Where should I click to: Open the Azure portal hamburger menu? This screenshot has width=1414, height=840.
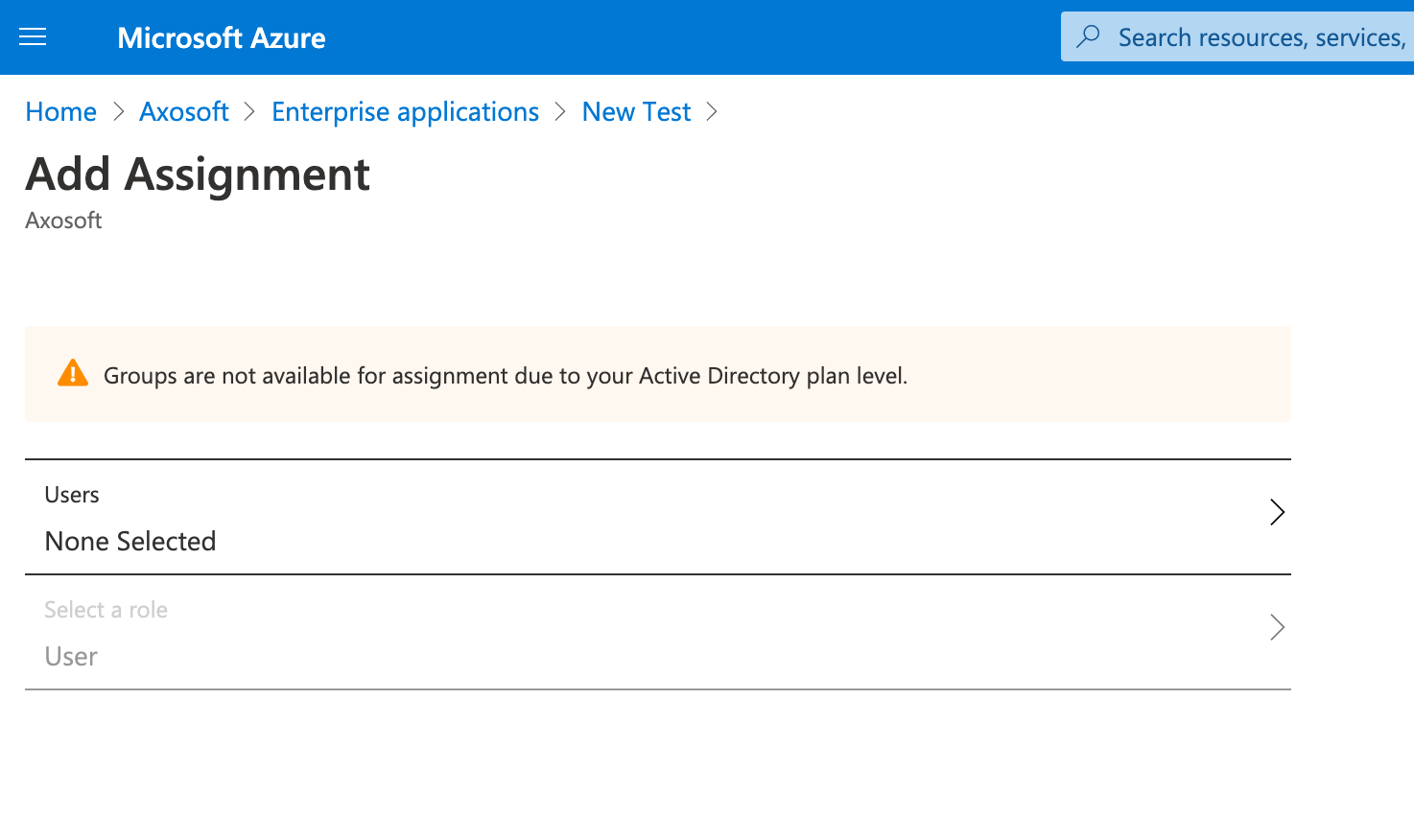pyautogui.click(x=33, y=37)
